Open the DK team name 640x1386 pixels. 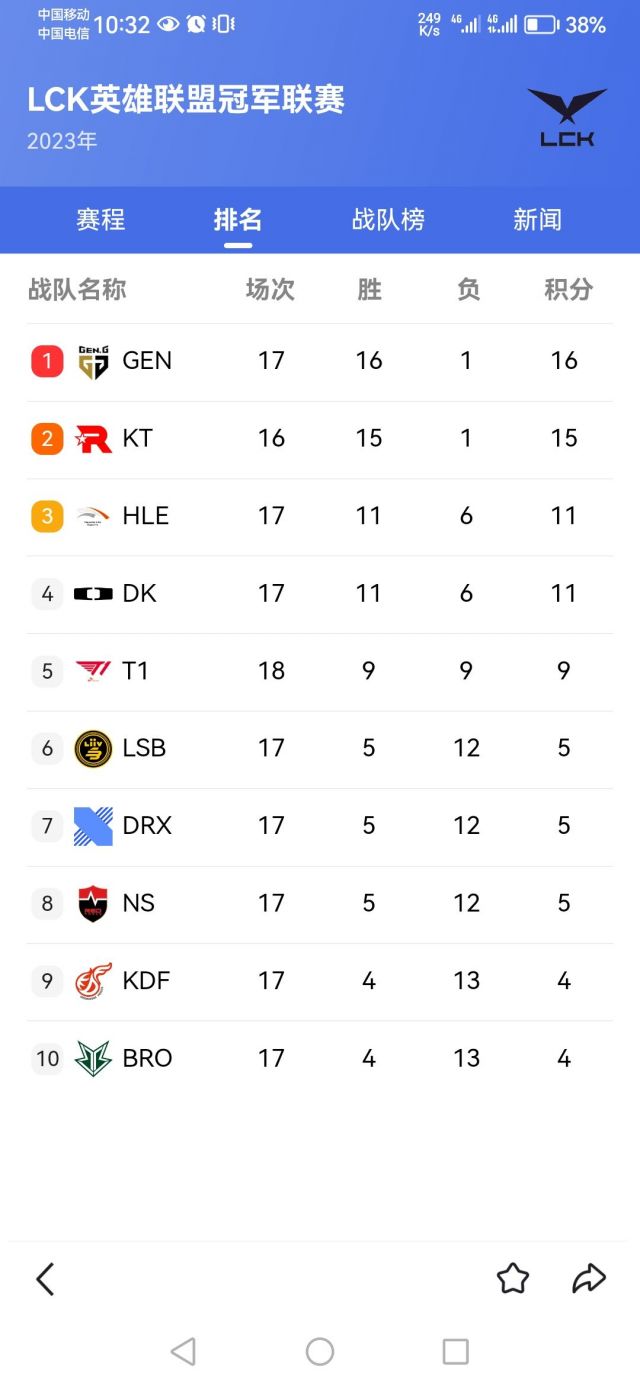(x=139, y=593)
